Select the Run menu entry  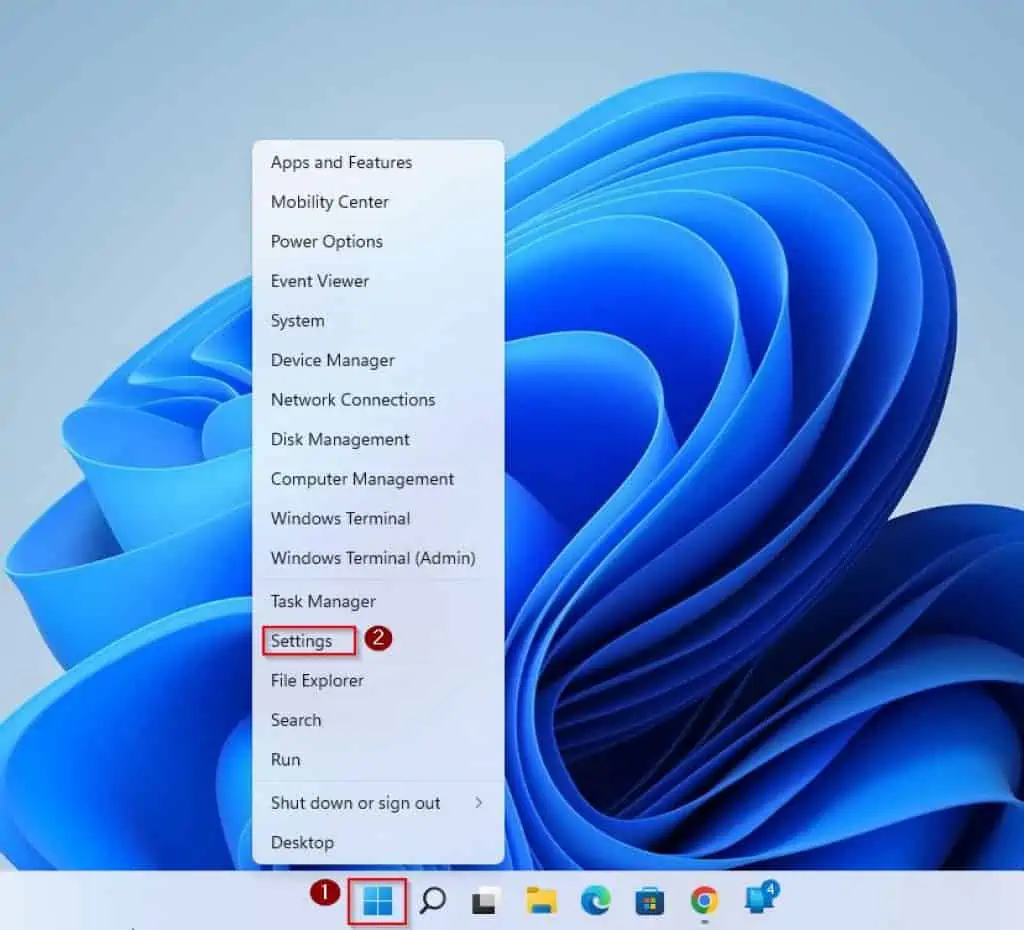[285, 759]
